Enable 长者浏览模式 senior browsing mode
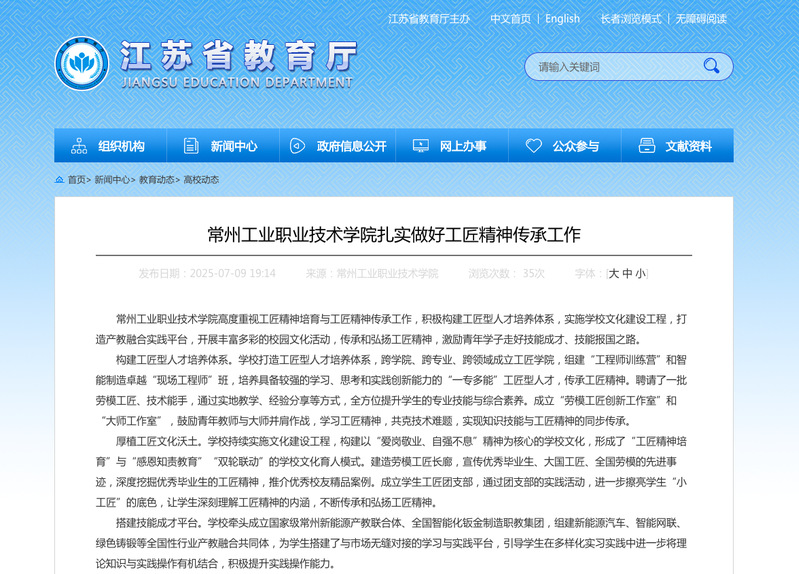Image resolution: width=799 pixels, height=574 pixels. (631, 19)
